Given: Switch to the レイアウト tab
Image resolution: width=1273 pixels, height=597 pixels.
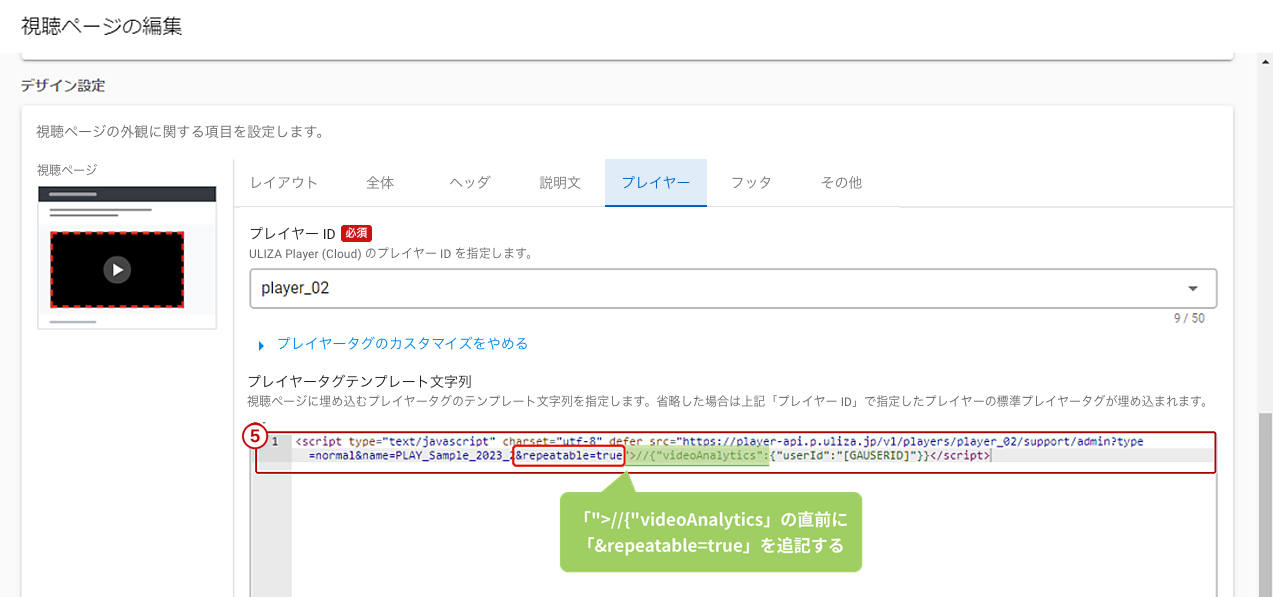Looking at the screenshot, I should pos(284,182).
